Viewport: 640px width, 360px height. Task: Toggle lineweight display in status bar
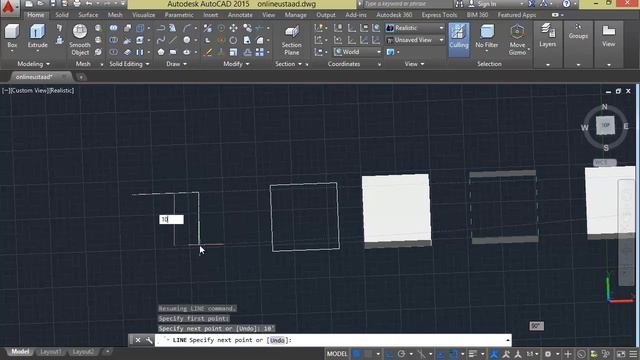[x=473, y=354]
